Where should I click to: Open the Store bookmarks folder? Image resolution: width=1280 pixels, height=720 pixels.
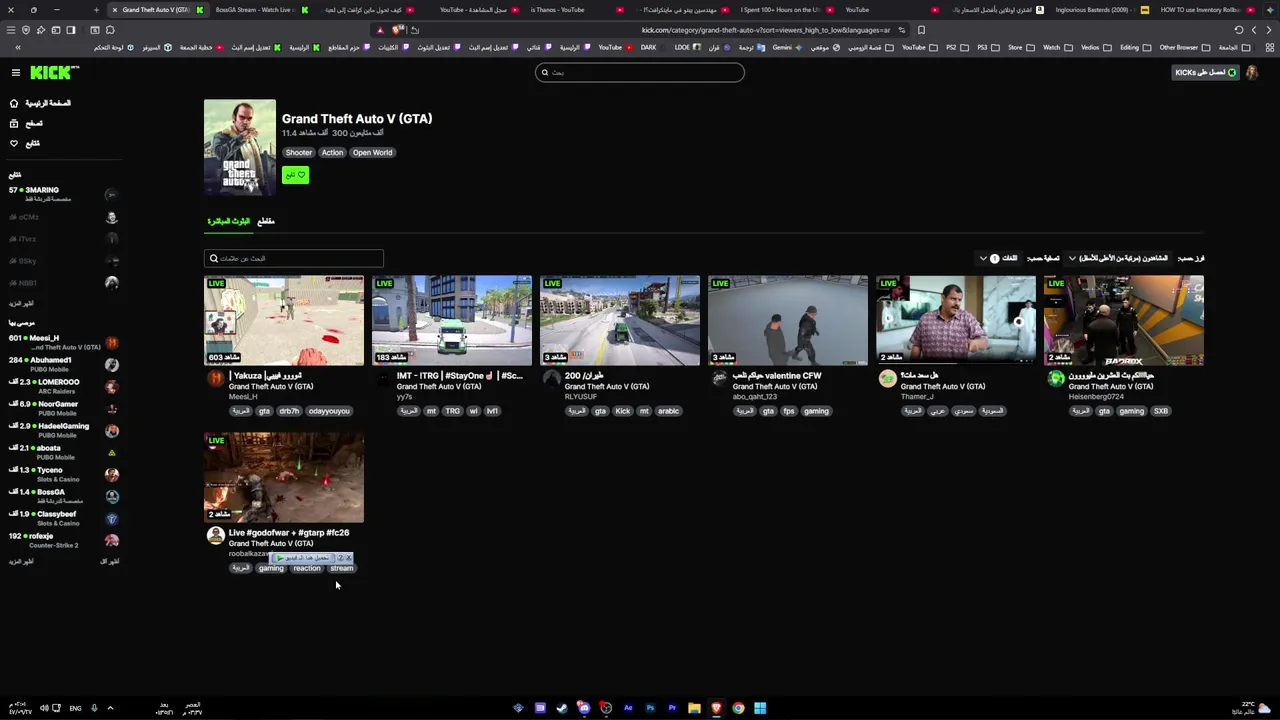click(1020, 47)
